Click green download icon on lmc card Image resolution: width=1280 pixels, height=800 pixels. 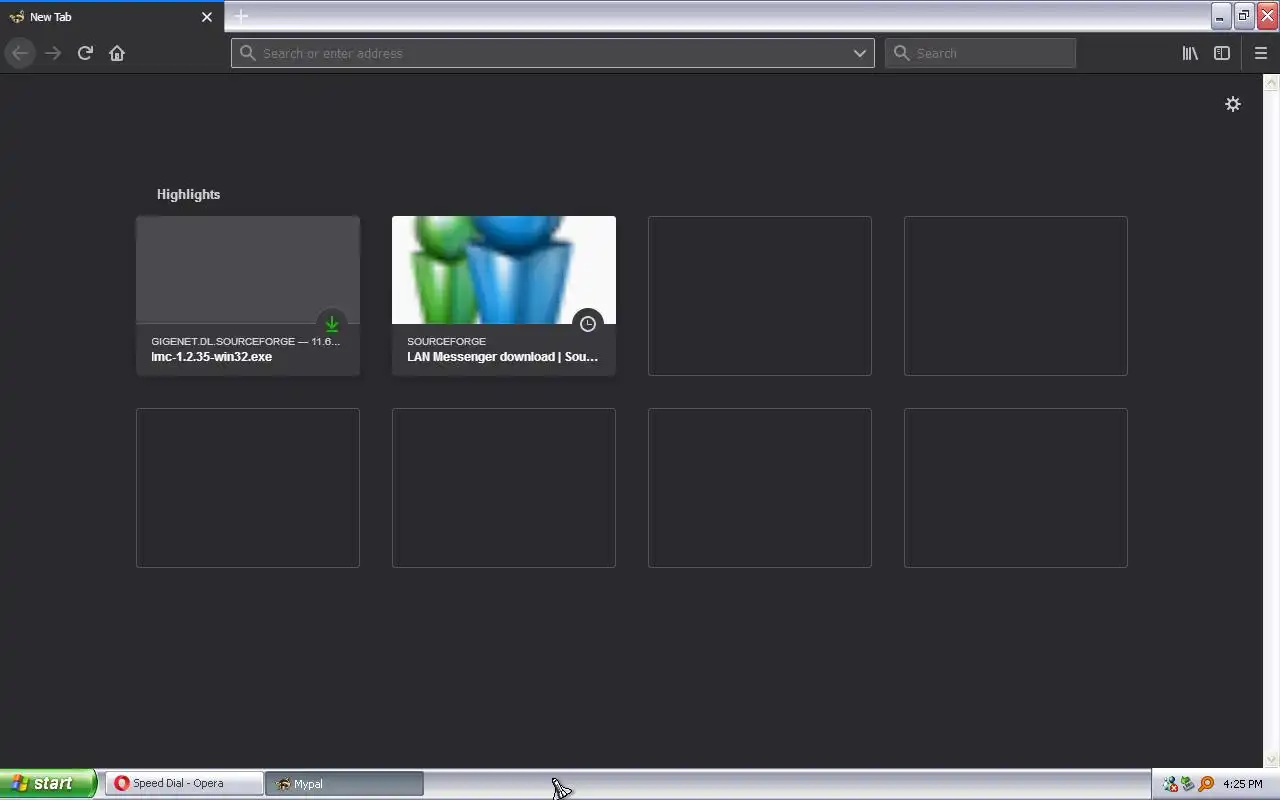click(332, 324)
